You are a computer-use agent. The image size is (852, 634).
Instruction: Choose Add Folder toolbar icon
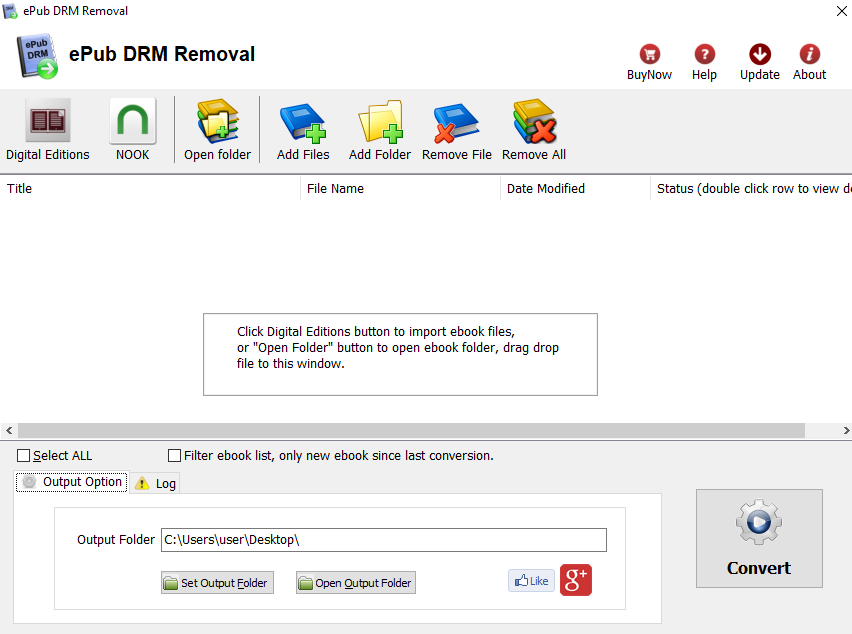(x=380, y=130)
